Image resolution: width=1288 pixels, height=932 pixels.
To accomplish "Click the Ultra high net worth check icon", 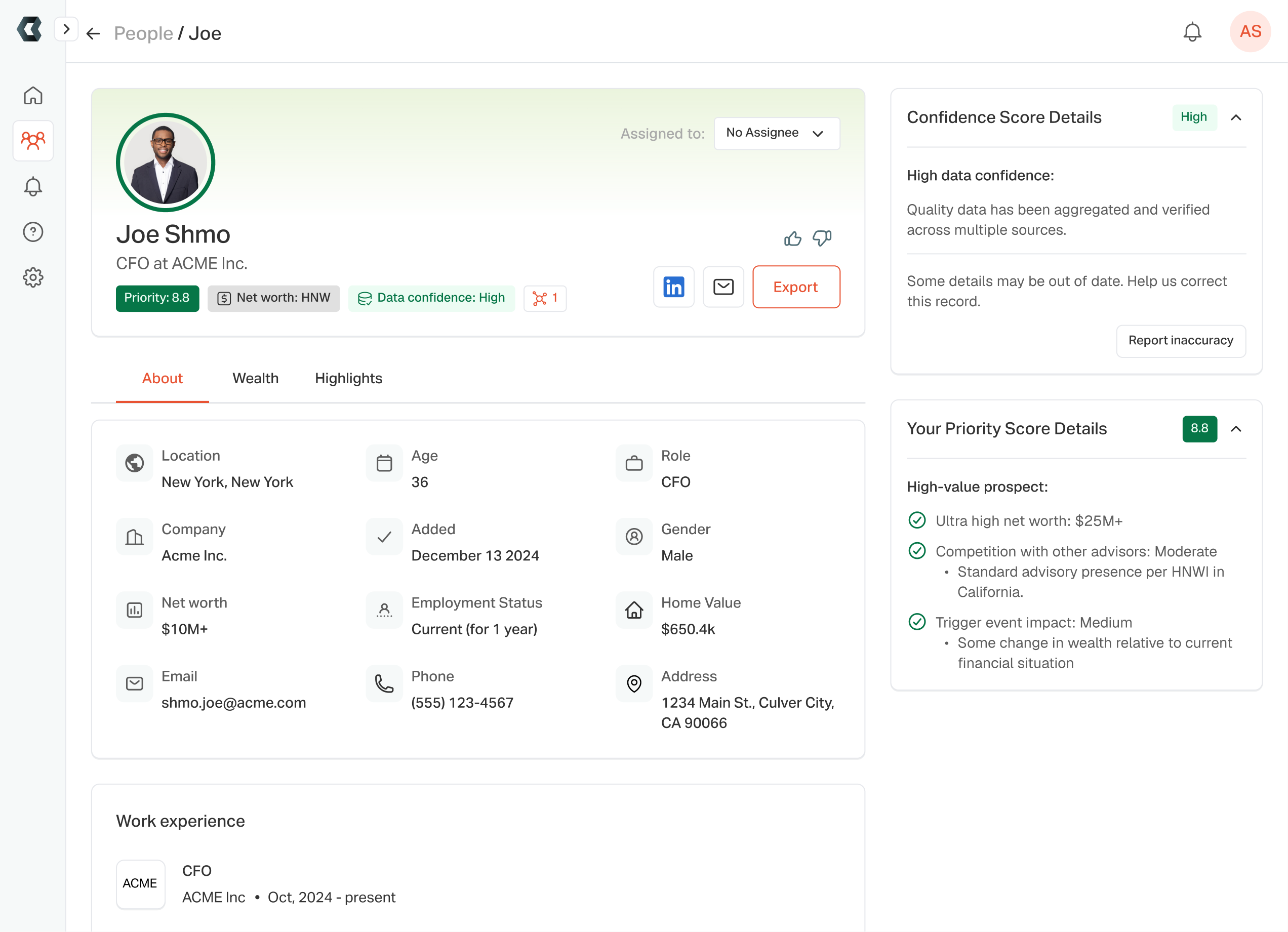I will (917, 520).
